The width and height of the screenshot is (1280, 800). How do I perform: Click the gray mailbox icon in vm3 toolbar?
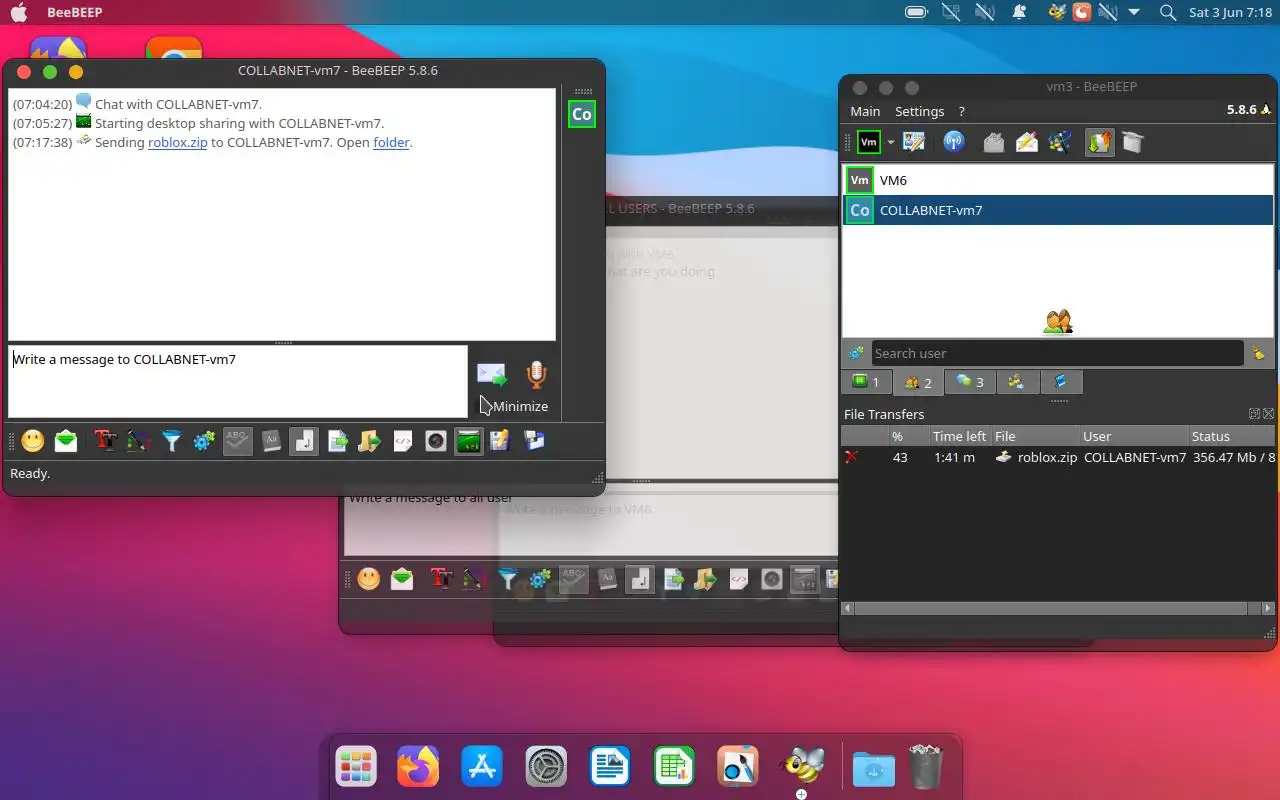pyautogui.click(x=993, y=142)
